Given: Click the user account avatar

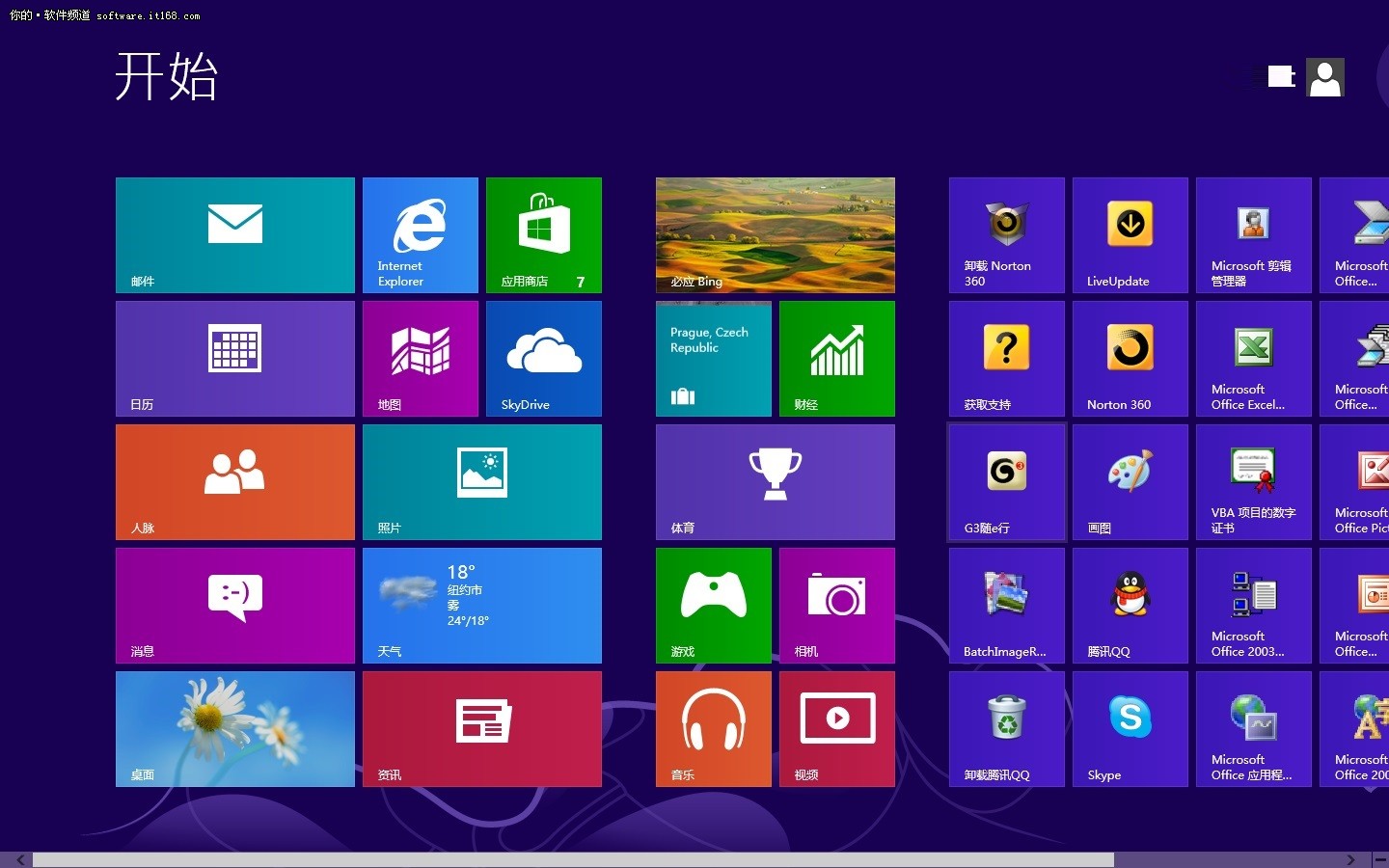Looking at the screenshot, I should (x=1325, y=77).
